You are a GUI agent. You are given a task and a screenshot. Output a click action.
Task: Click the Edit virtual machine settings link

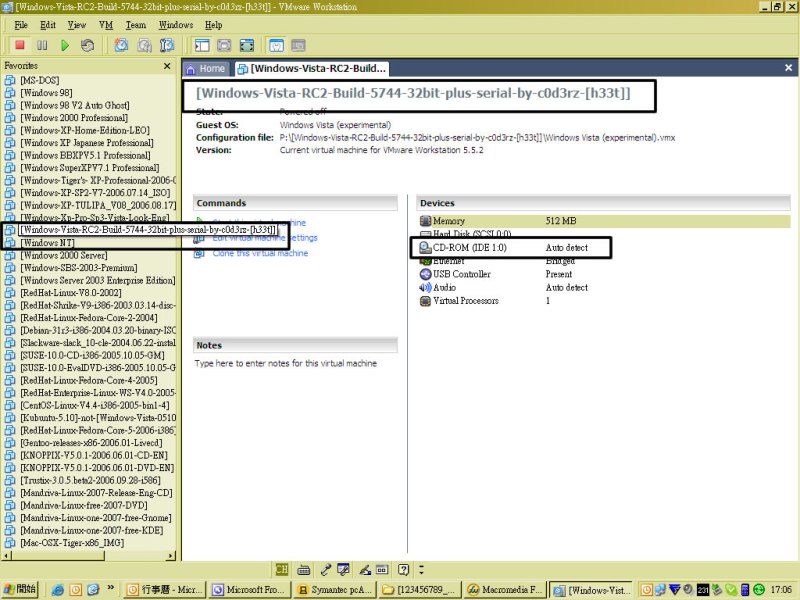point(265,238)
